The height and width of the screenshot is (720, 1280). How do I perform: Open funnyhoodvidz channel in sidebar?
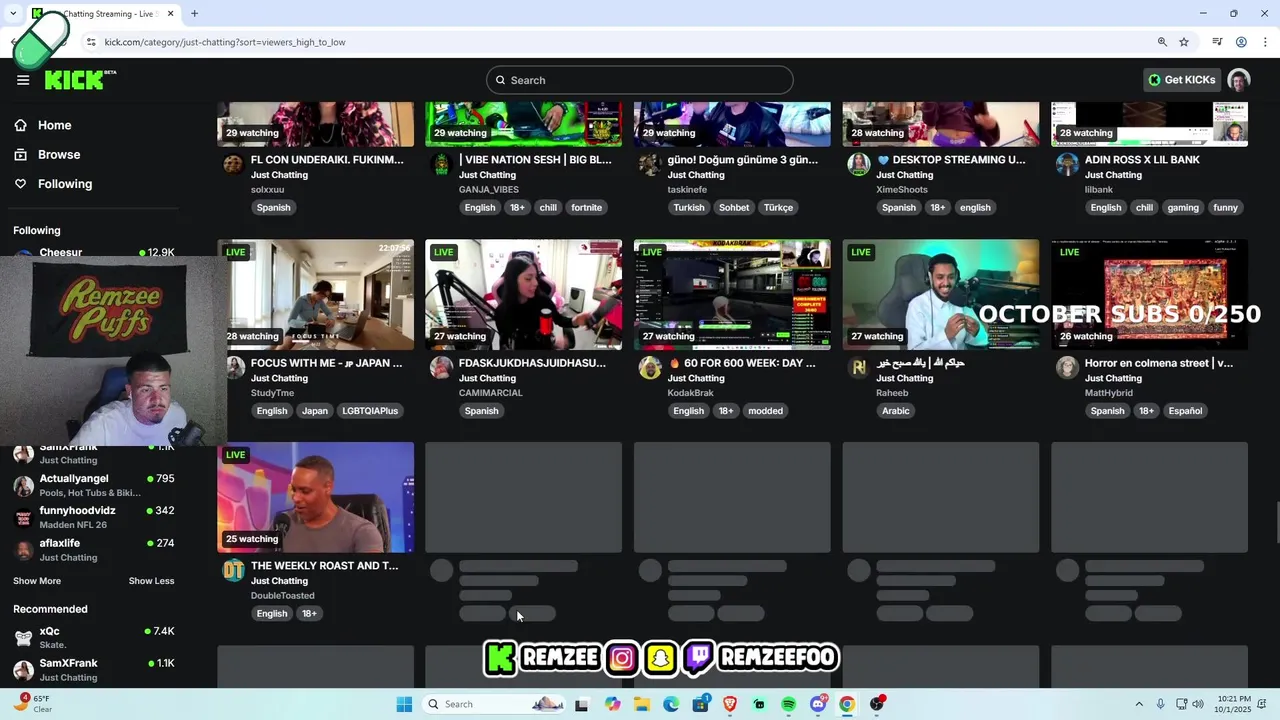(x=94, y=517)
